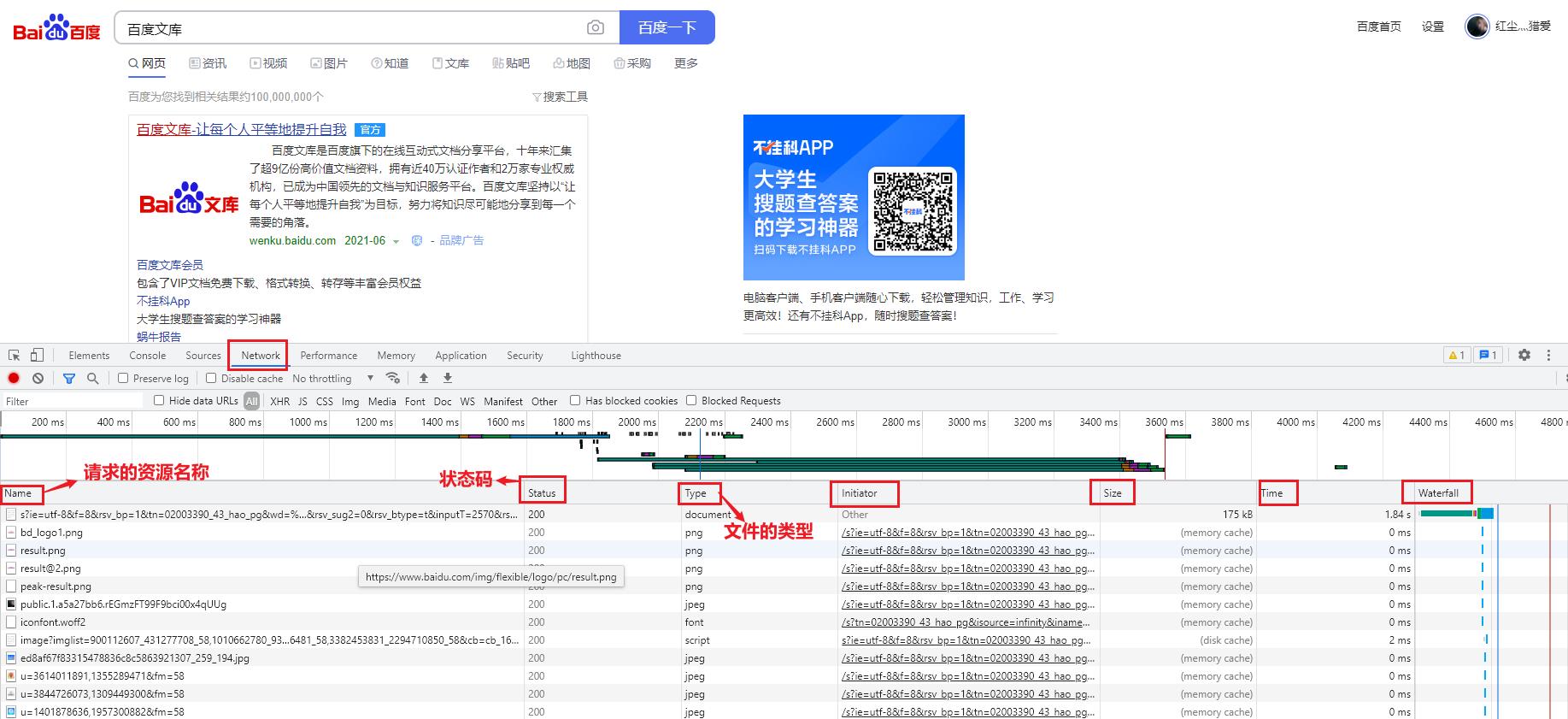Screen dimensions: 1568x719
Task: Click the 百度一下 search button
Action: [667, 27]
